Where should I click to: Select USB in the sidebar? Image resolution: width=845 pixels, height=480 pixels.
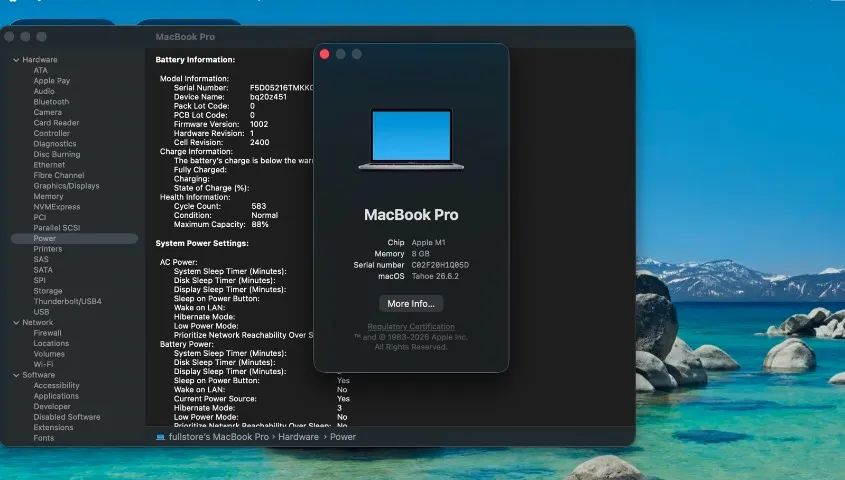(x=41, y=312)
